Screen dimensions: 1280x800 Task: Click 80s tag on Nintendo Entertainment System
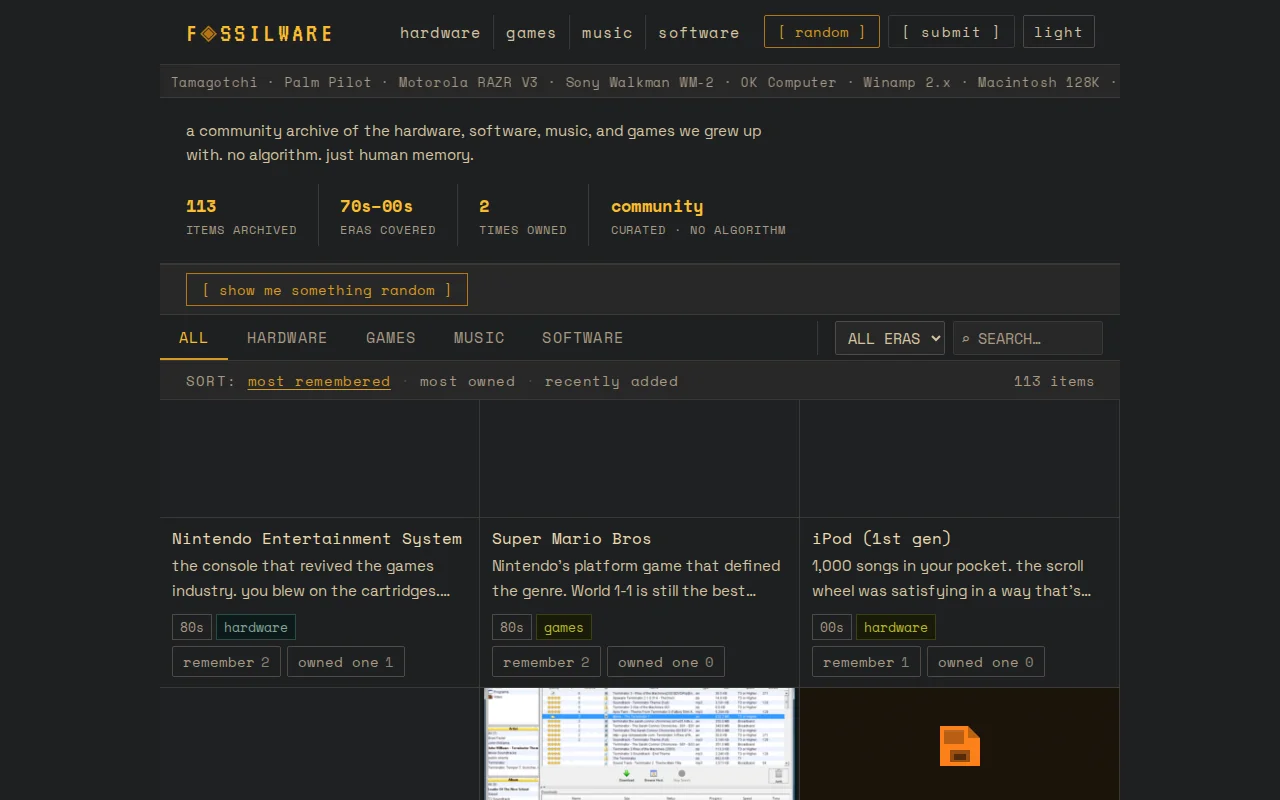pyautogui.click(x=192, y=627)
